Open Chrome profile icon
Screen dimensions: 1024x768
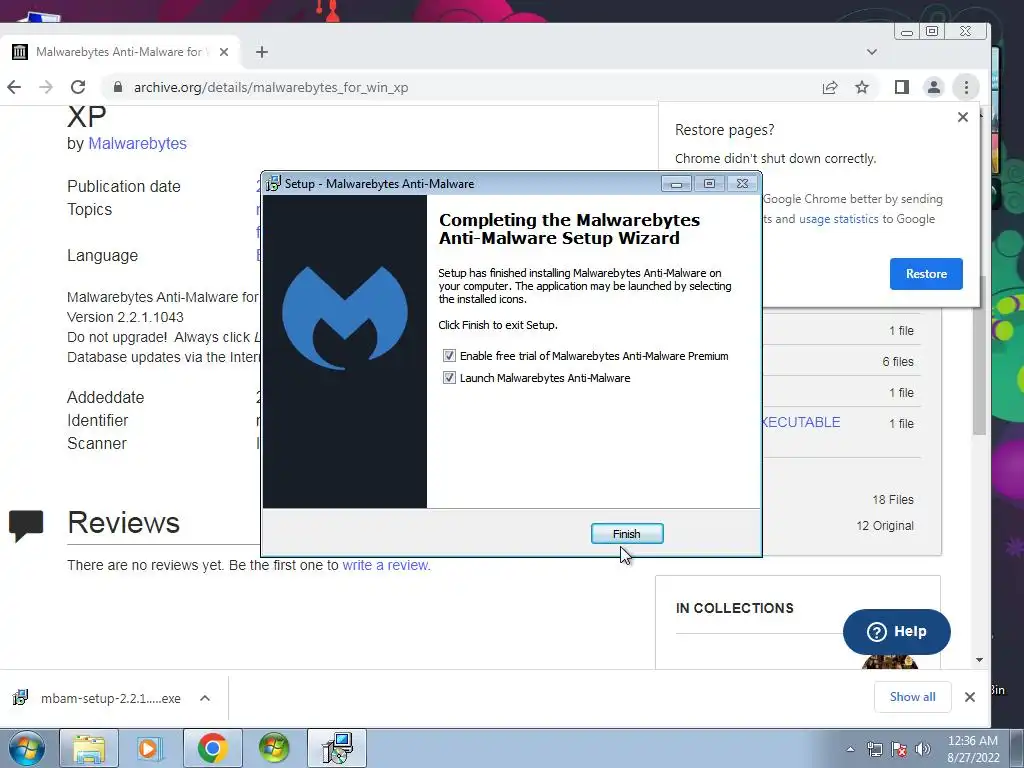tap(934, 87)
